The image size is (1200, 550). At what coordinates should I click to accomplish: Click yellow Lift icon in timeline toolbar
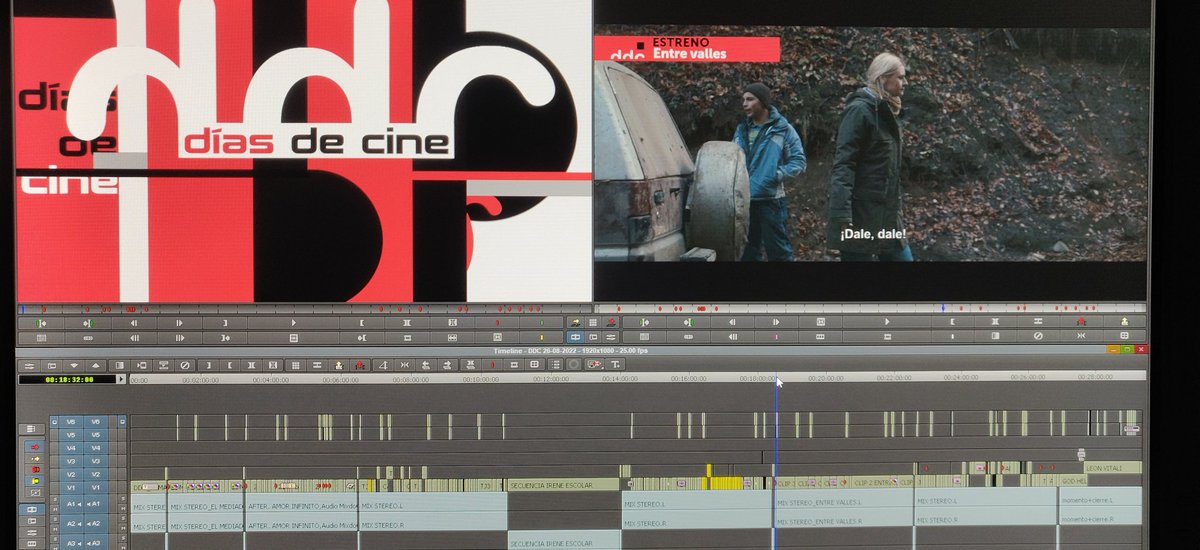pyautogui.click(x=339, y=365)
